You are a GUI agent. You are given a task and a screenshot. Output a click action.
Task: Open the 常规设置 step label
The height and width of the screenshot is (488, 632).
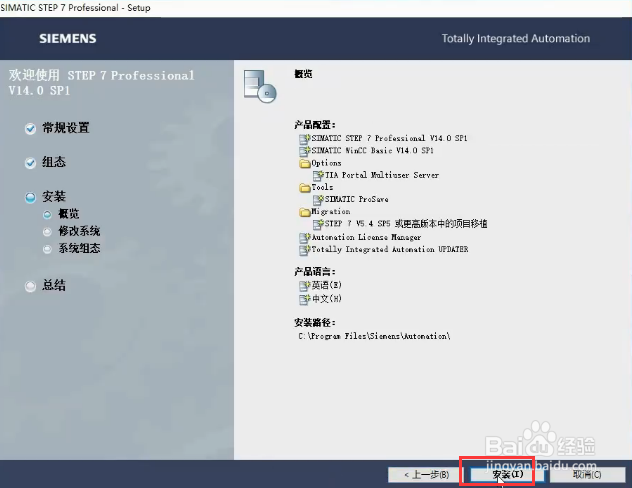(66, 128)
